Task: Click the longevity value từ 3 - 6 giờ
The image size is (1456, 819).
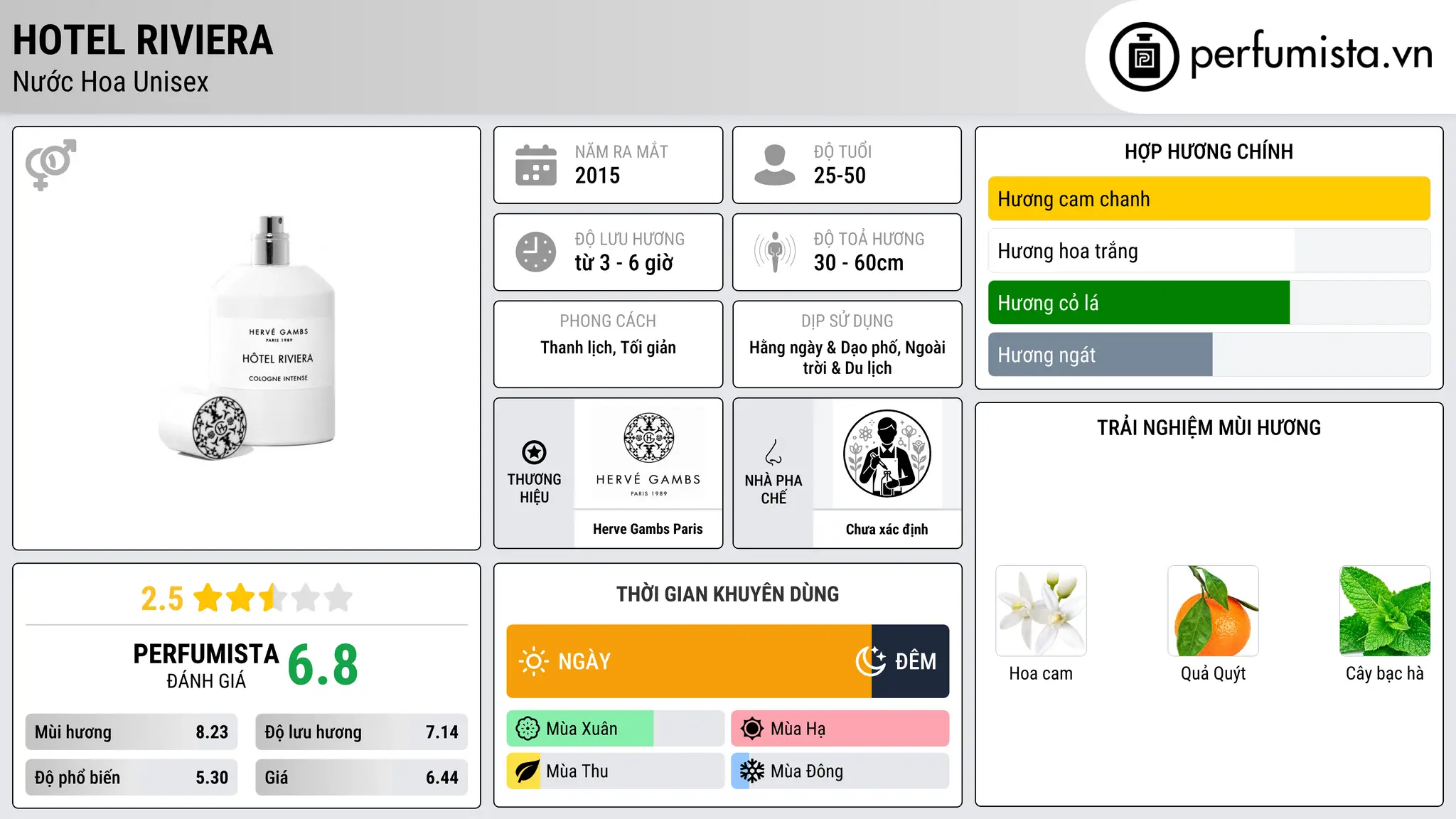Action: point(624,263)
